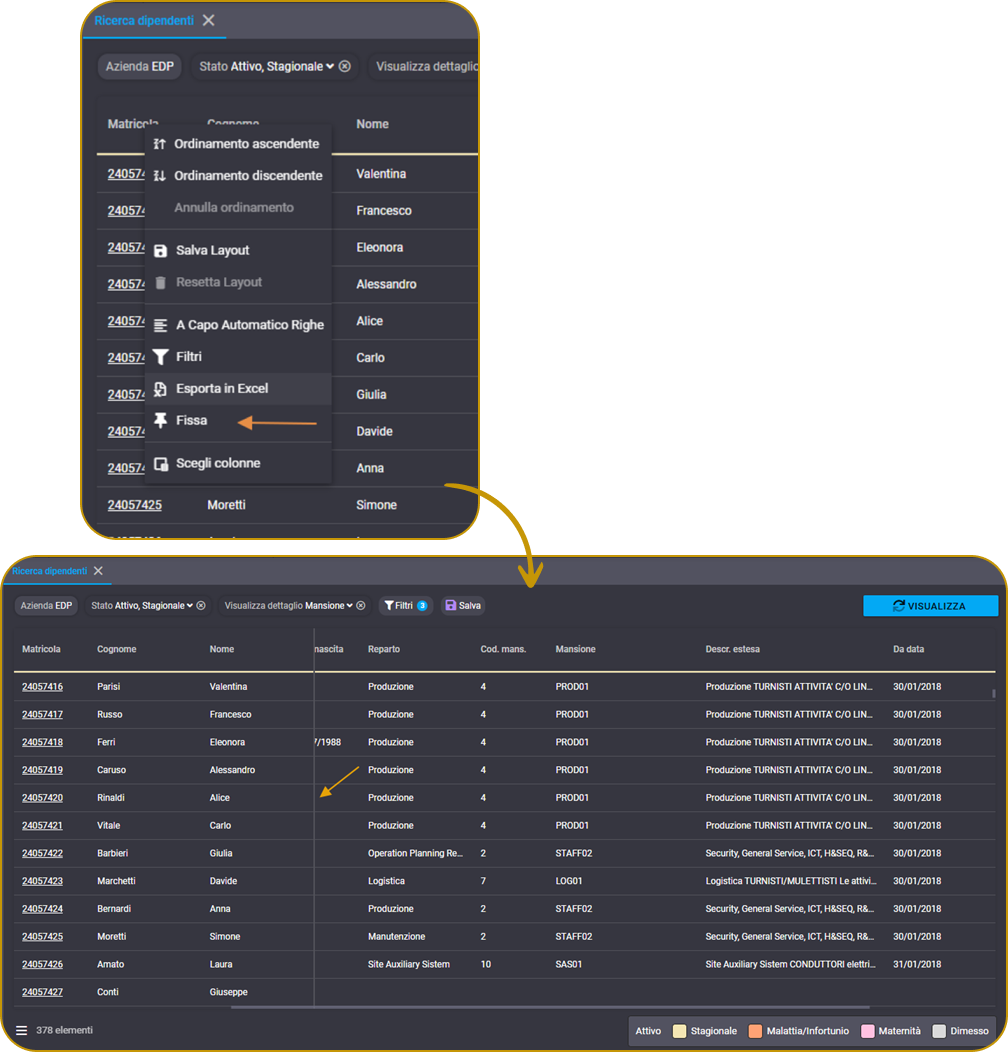
Task: Select the Logistica reparto cell
Action: [x=386, y=882]
